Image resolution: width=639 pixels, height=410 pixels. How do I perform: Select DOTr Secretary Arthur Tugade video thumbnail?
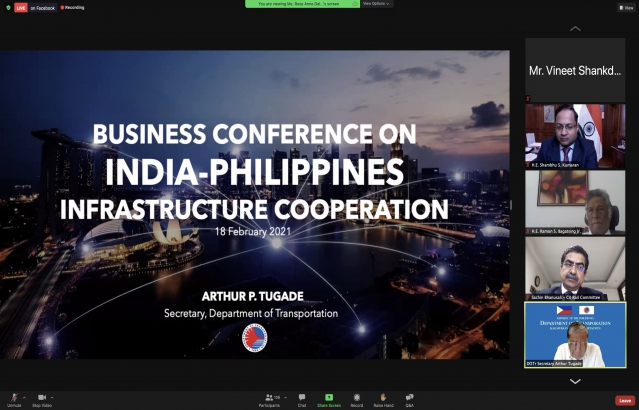click(x=575, y=335)
